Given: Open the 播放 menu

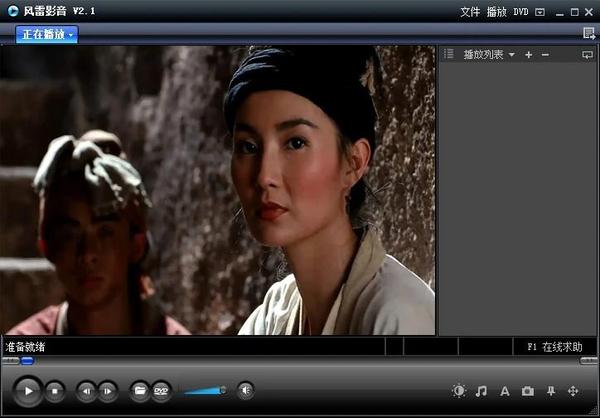Looking at the screenshot, I should pos(497,12).
